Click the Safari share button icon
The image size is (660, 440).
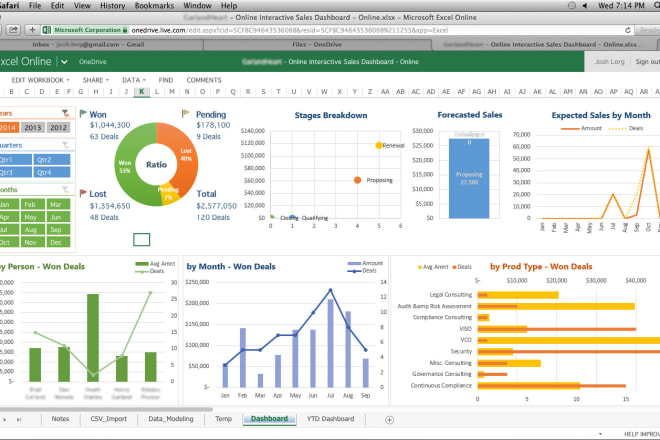(13, 30)
